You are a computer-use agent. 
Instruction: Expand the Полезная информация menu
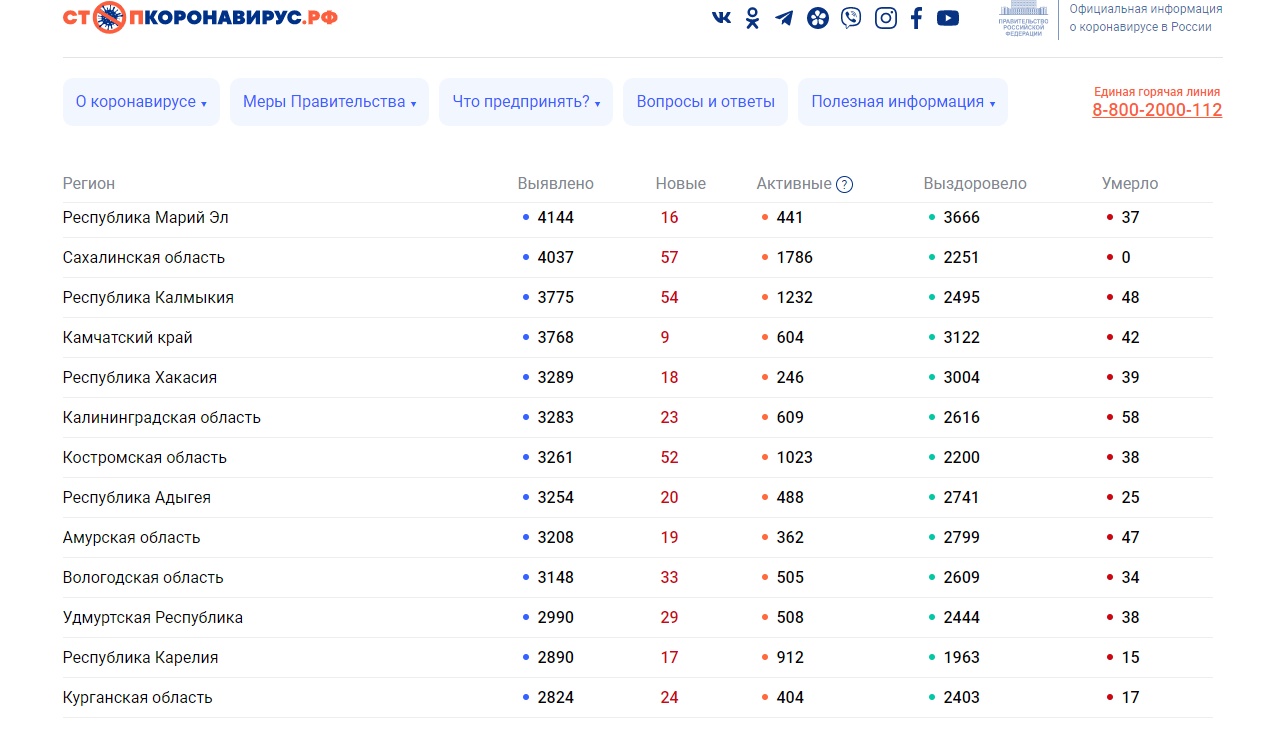(902, 102)
